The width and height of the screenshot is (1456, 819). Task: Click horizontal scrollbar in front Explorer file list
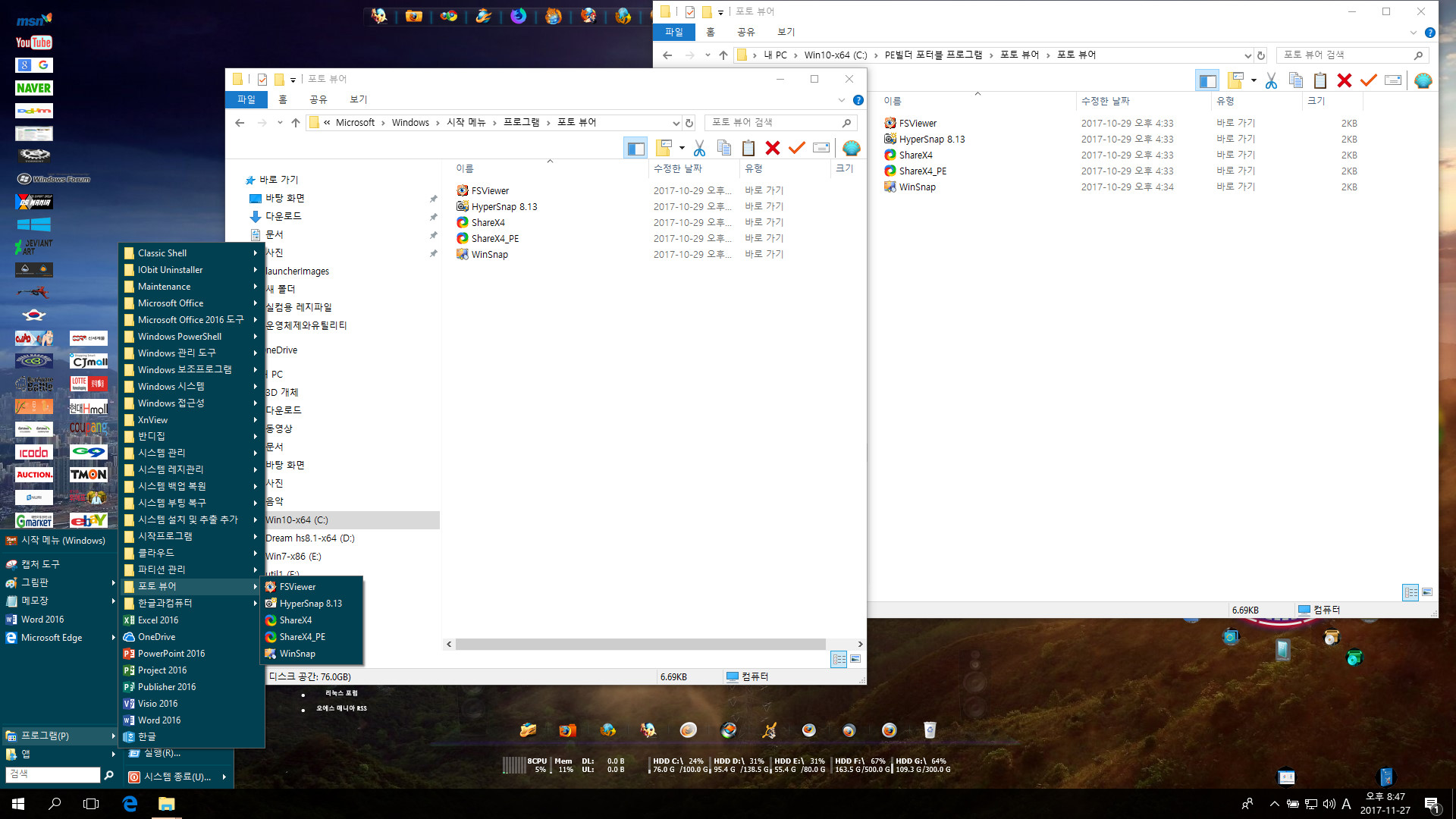[x=641, y=644]
